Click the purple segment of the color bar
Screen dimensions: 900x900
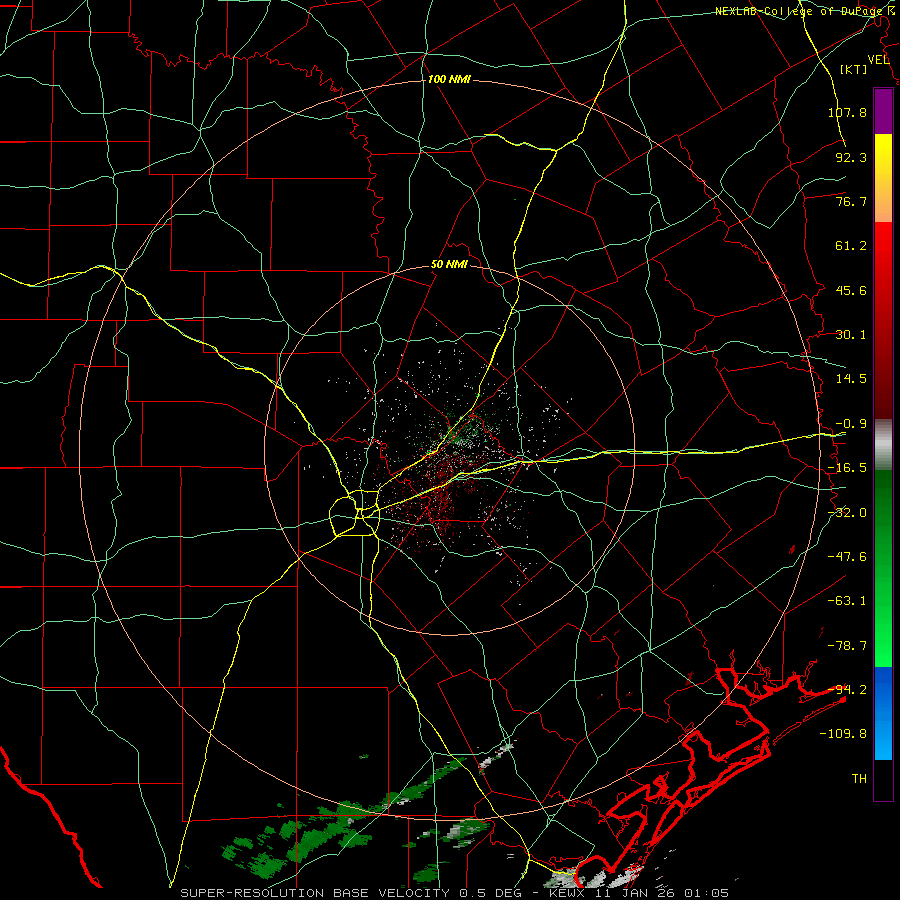[x=883, y=111]
